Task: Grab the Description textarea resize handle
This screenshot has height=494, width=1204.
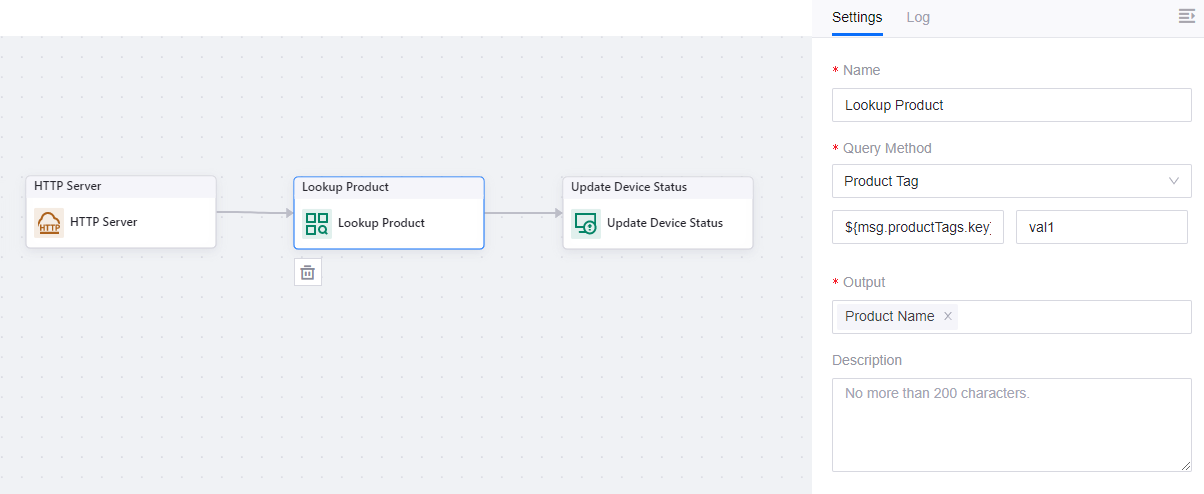Action: tap(1185, 465)
